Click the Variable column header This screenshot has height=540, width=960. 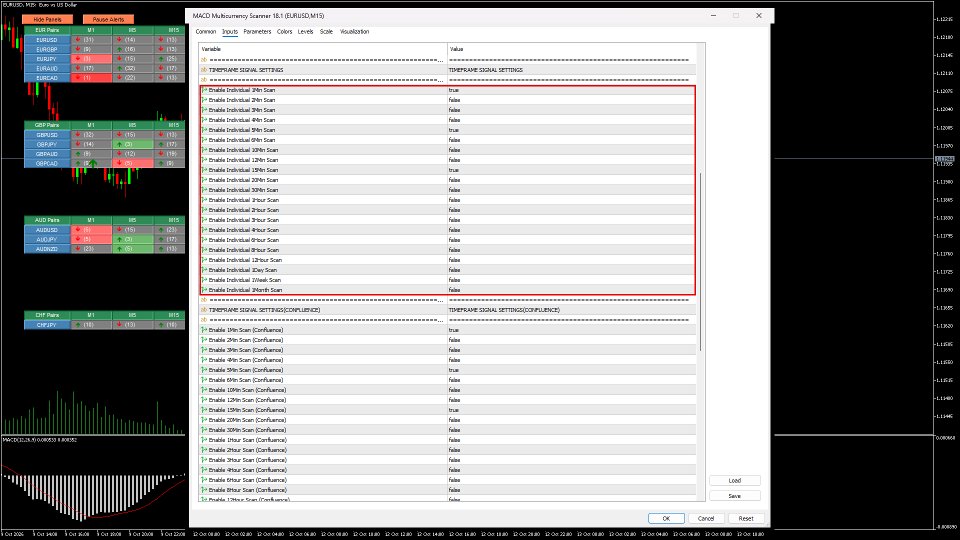(x=323, y=49)
